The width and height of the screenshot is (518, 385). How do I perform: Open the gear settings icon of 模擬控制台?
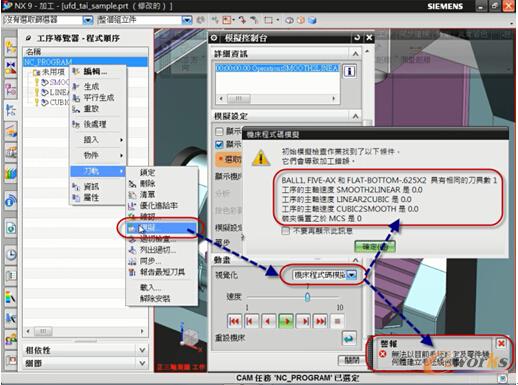214,38
